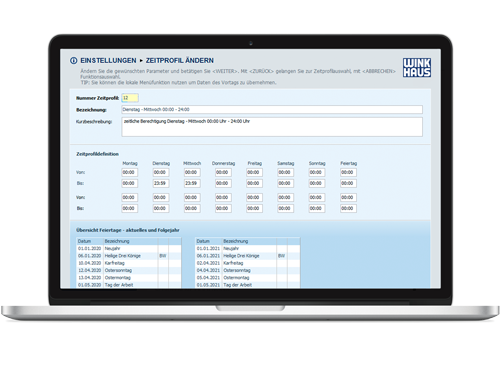Select first Von time field for Donnerstag
Screen dimensions: 500x372
click(x=223, y=172)
